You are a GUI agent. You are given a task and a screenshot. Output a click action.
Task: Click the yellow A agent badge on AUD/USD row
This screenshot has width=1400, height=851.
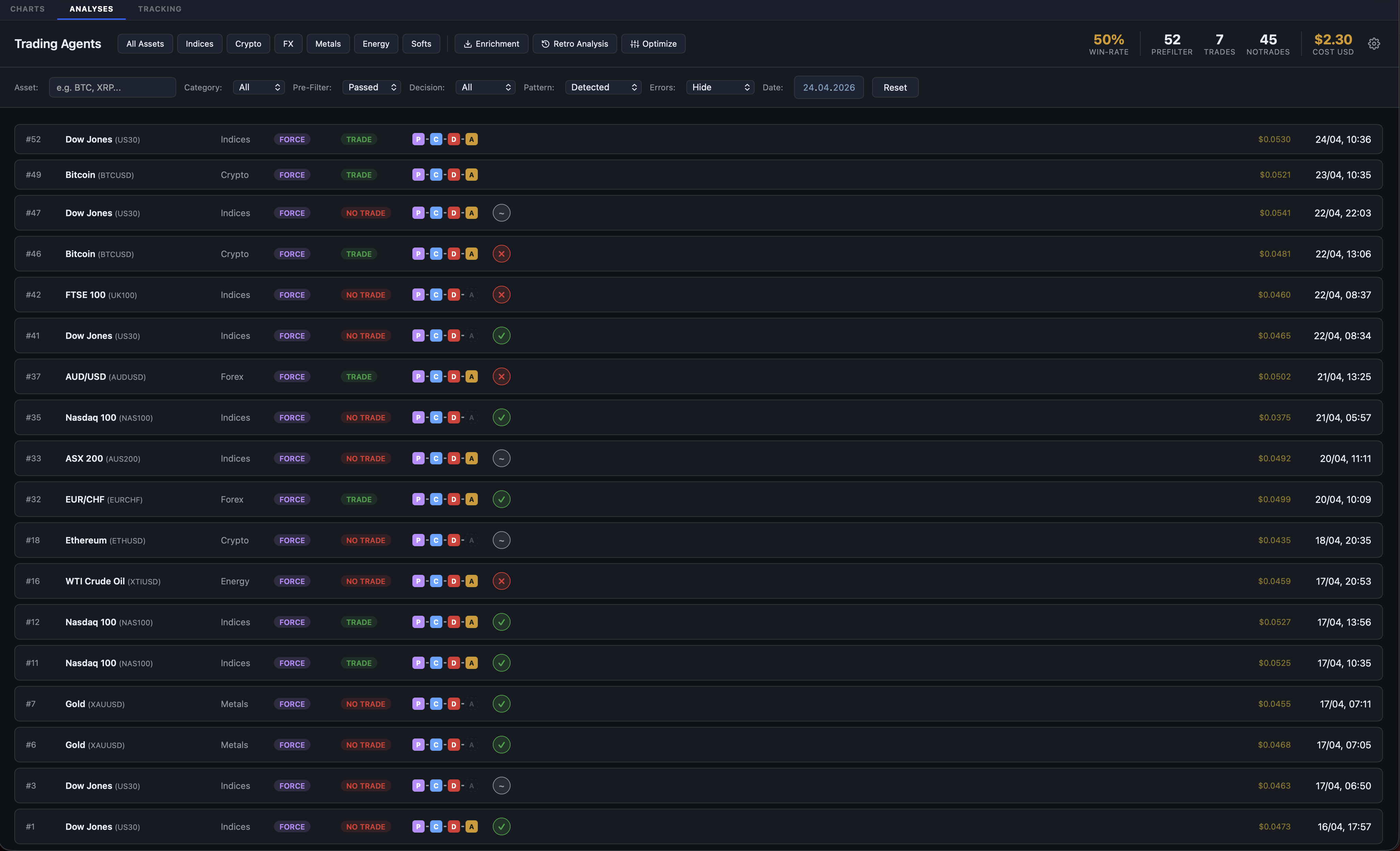471,376
